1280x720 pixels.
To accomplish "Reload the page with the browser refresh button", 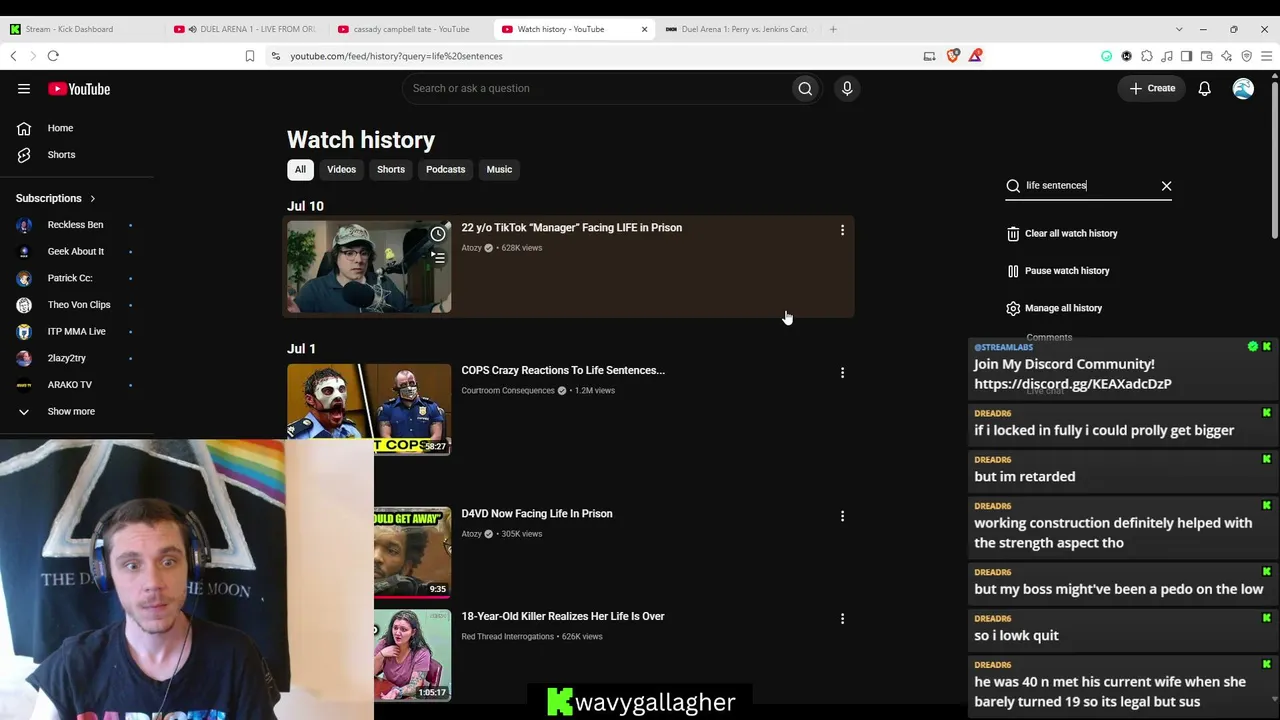I will pos(53,56).
